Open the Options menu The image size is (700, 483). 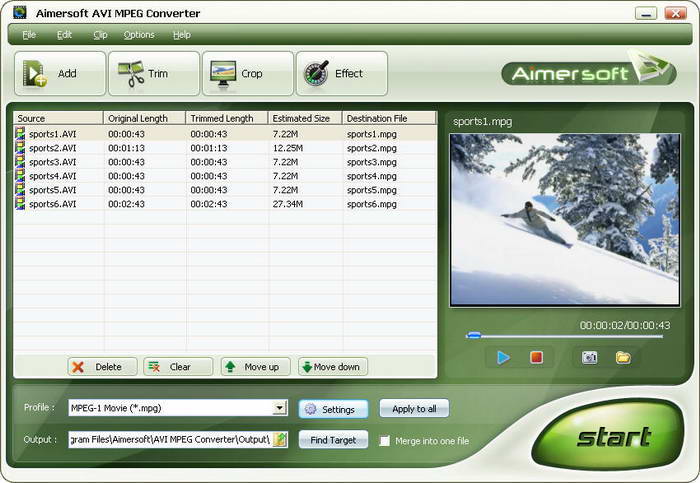point(139,35)
